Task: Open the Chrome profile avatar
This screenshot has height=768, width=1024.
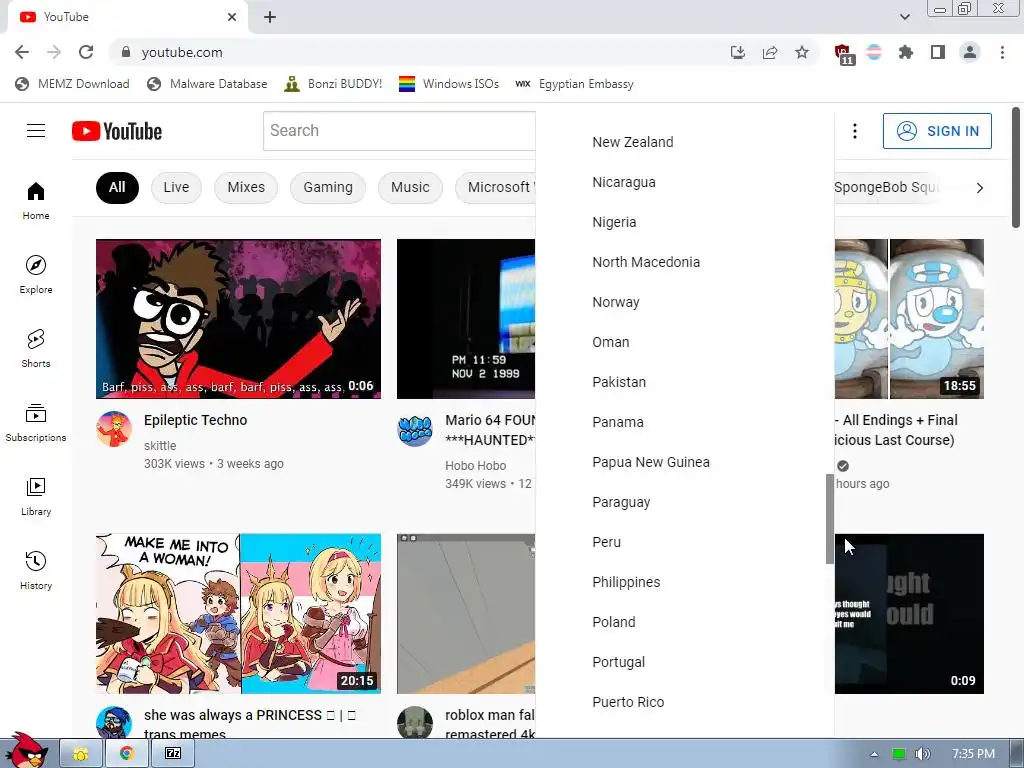Action: tap(970, 52)
